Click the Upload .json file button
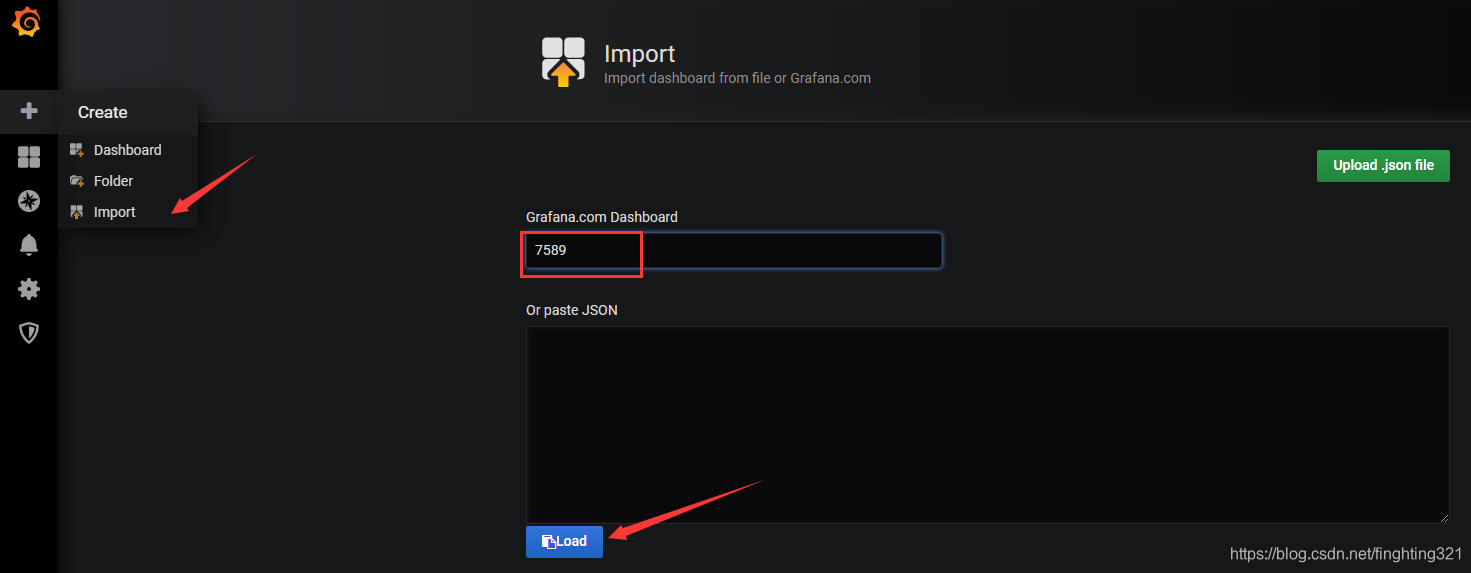The height and width of the screenshot is (573, 1471). [1383, 165]
